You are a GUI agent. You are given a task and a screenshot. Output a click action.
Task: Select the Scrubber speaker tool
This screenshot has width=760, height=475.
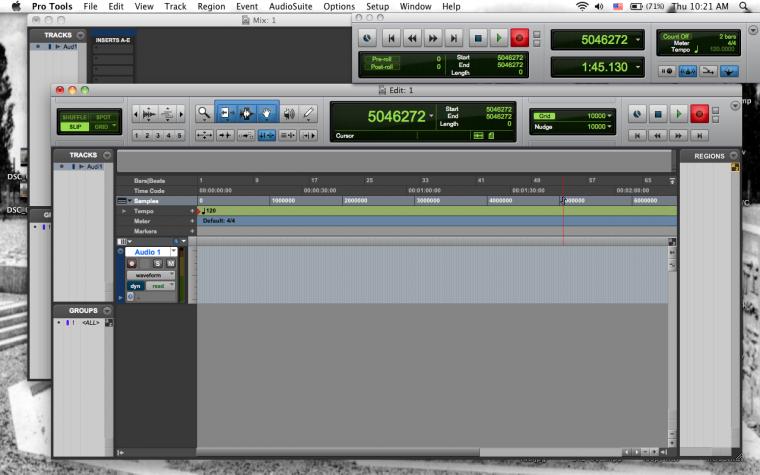[x=289, y=113]
